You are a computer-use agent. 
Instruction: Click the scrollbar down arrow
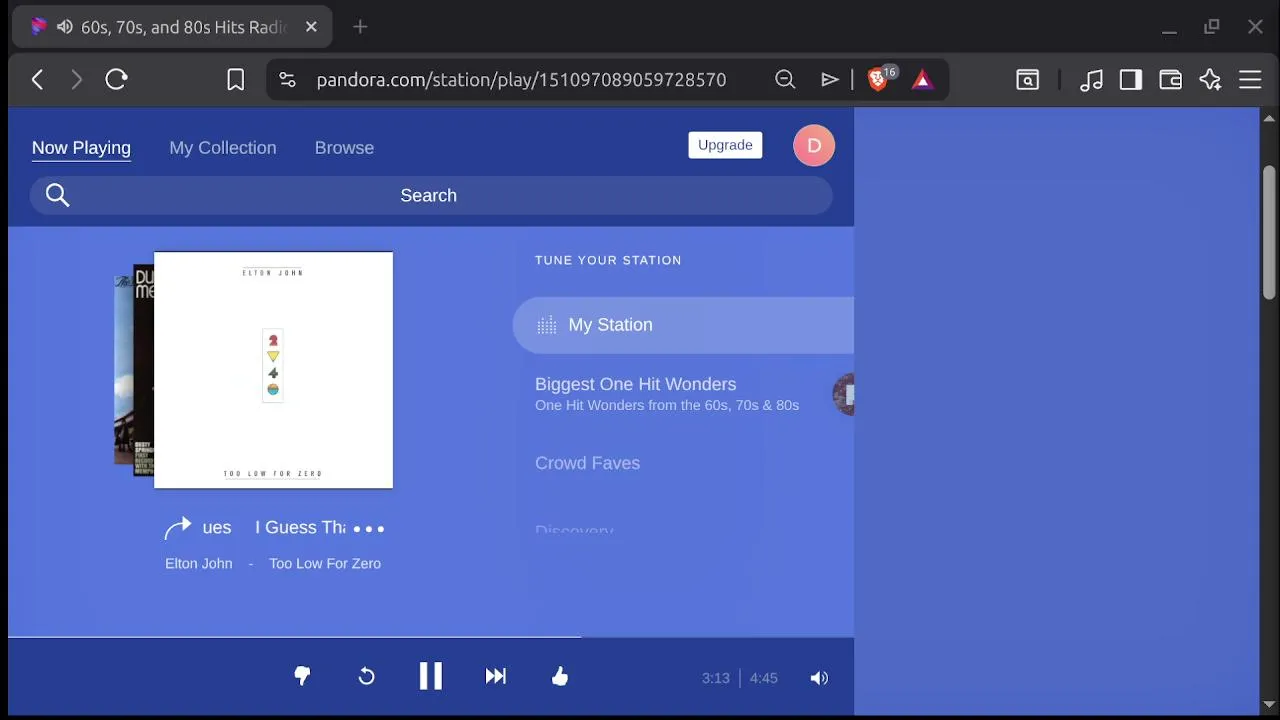1269,705
